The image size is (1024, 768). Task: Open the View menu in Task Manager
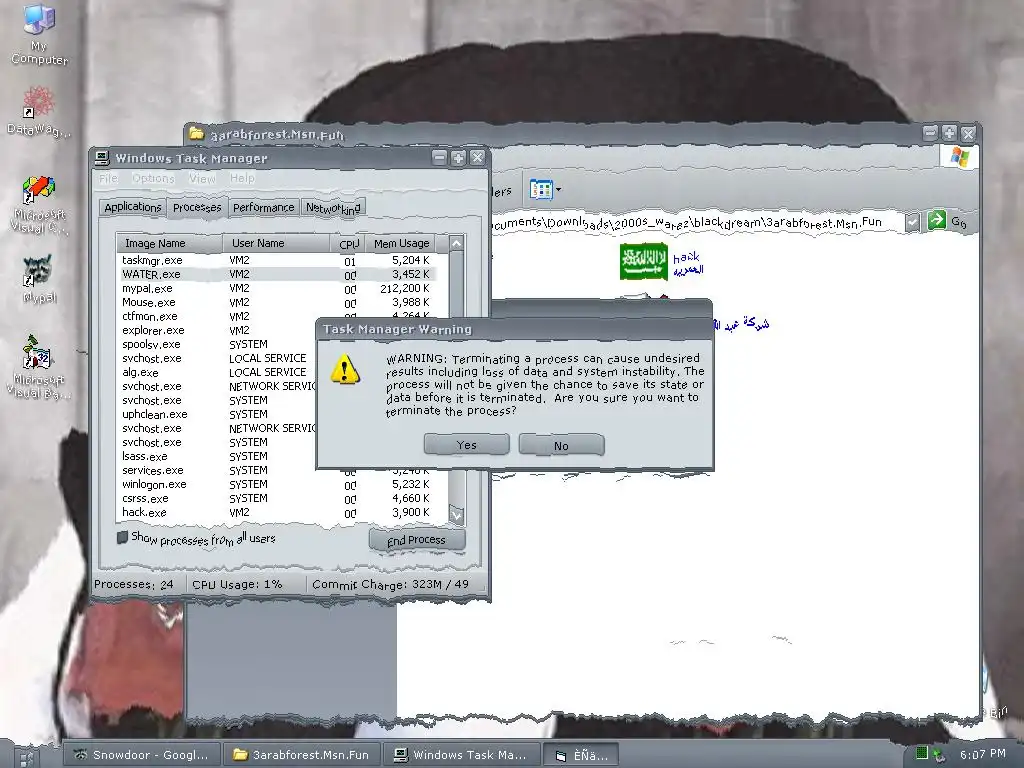[202, 178]
